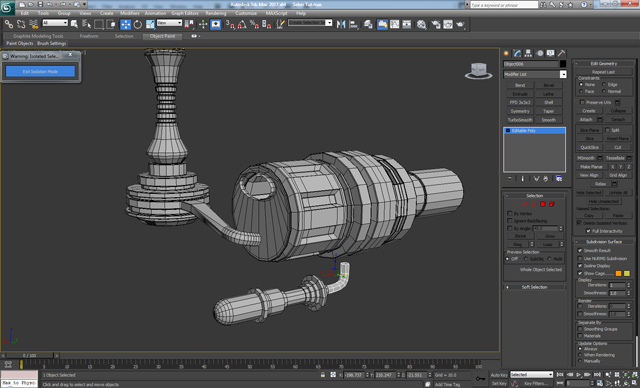Open the Display command panel tab
Viewport: 640px width, 388px height.
[x=551, y=53]
